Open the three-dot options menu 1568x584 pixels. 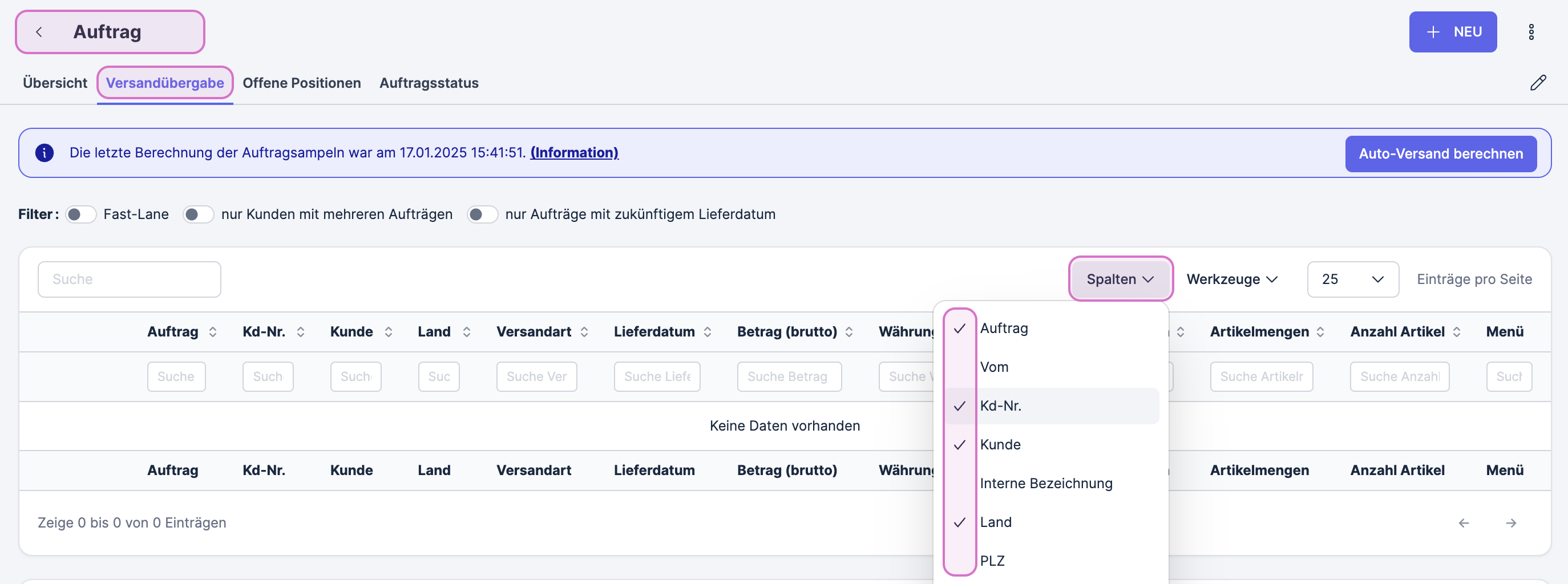[1531, 33]
